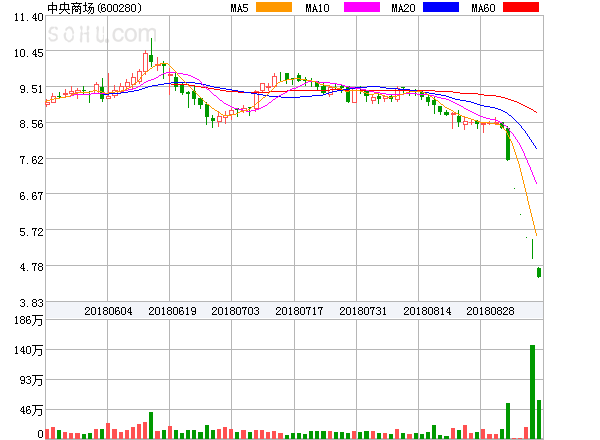Click the 186万 volume axis label
This screenshot has height=440, width=600.
point(29,320)
